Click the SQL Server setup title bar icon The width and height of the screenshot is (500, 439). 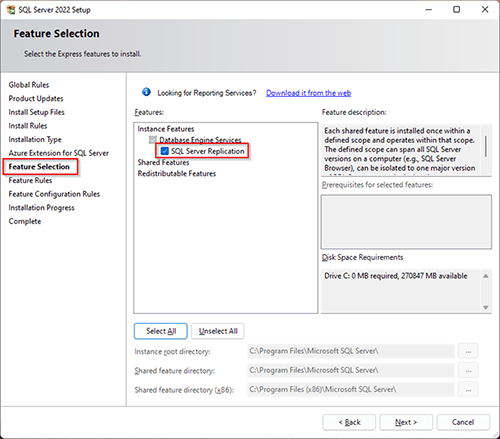coord(11,10)
